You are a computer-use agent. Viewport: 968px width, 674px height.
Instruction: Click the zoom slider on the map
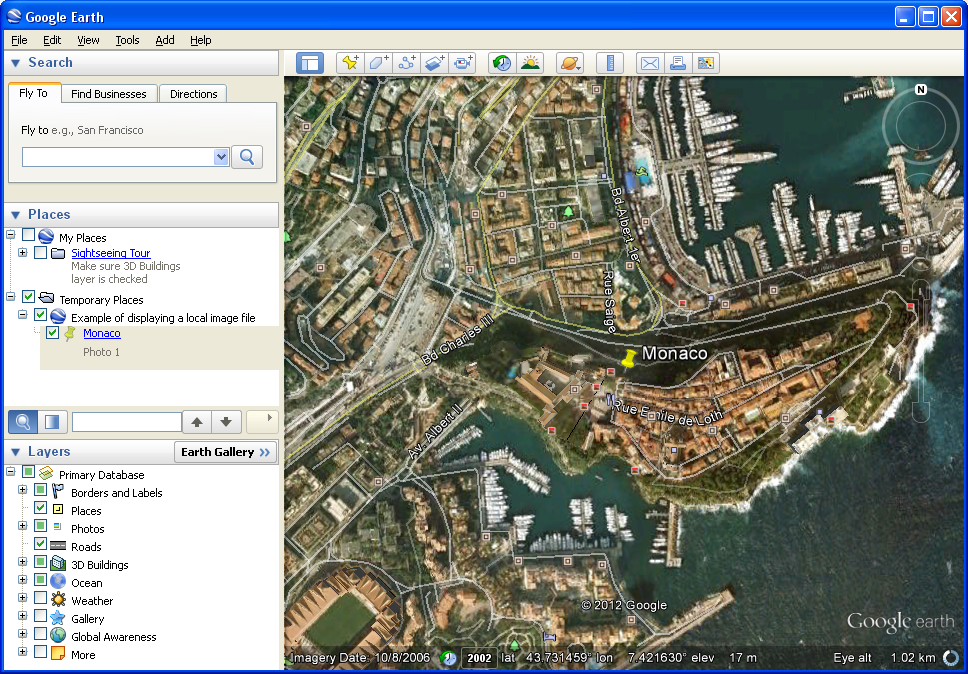(920, 351)
